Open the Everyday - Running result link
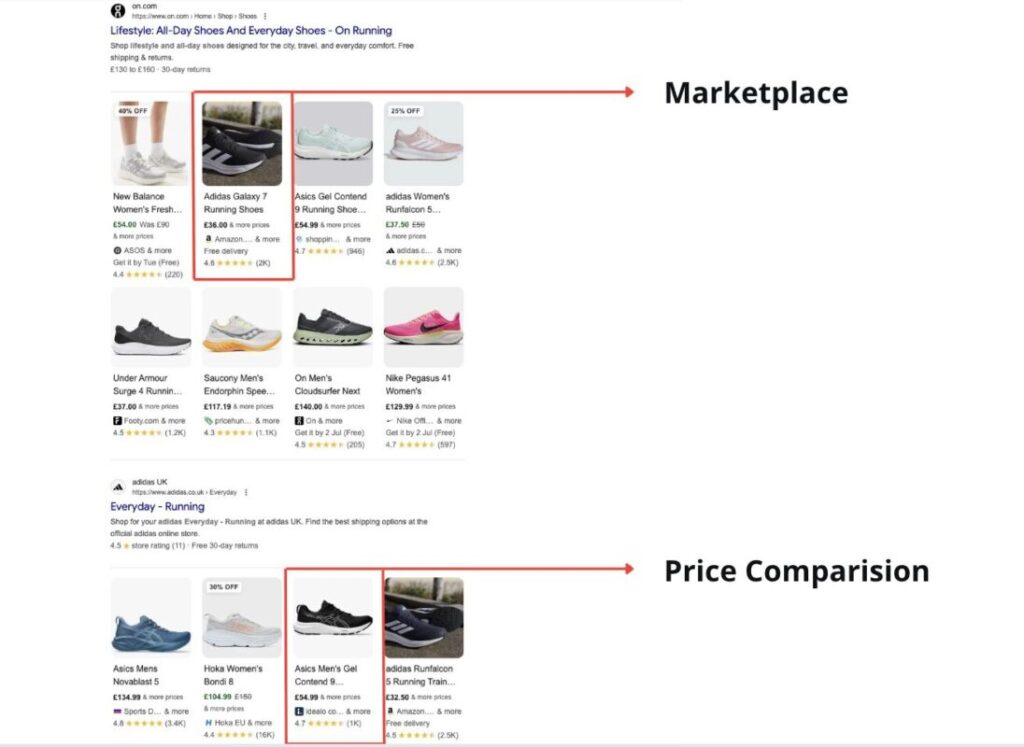Viewport: 1024px width, 747px height. coord(157,507)
